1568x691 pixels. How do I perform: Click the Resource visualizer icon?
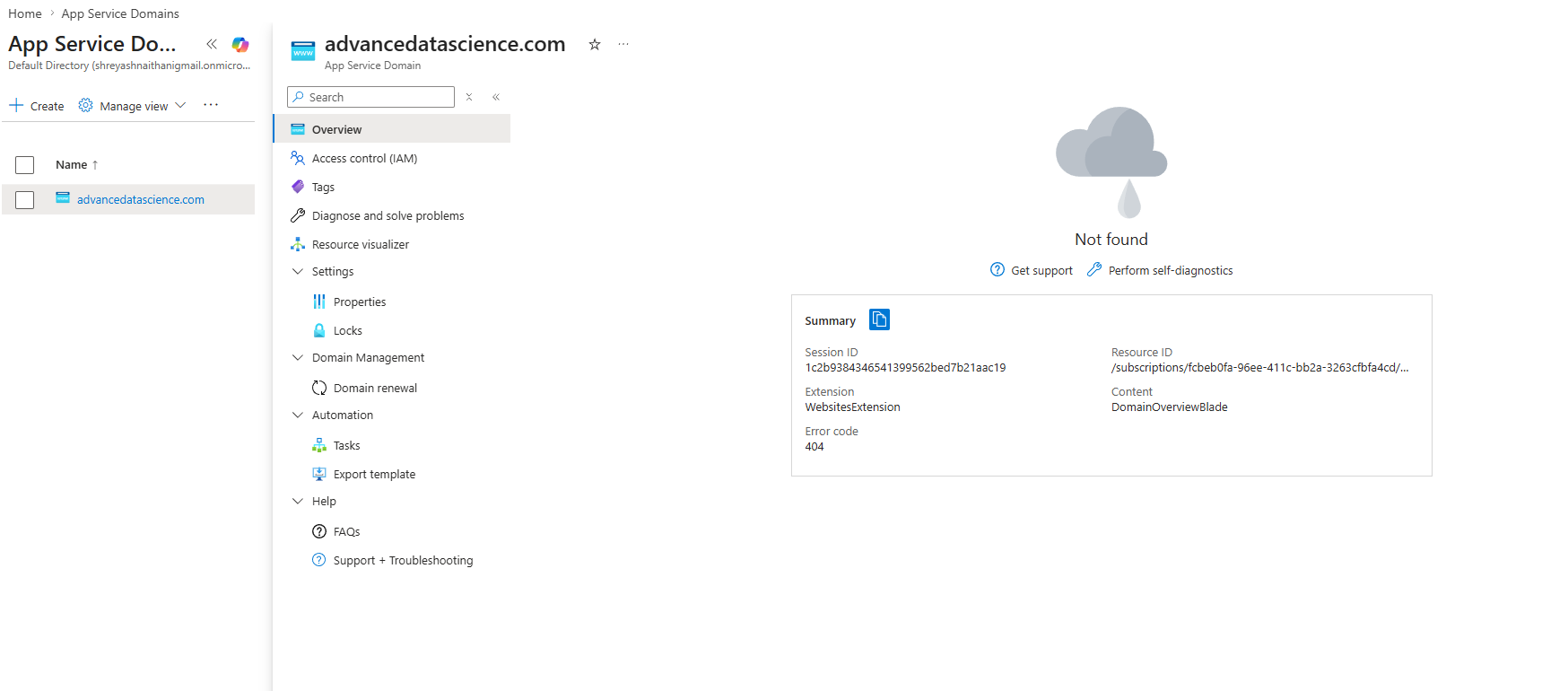click(298, 244)
